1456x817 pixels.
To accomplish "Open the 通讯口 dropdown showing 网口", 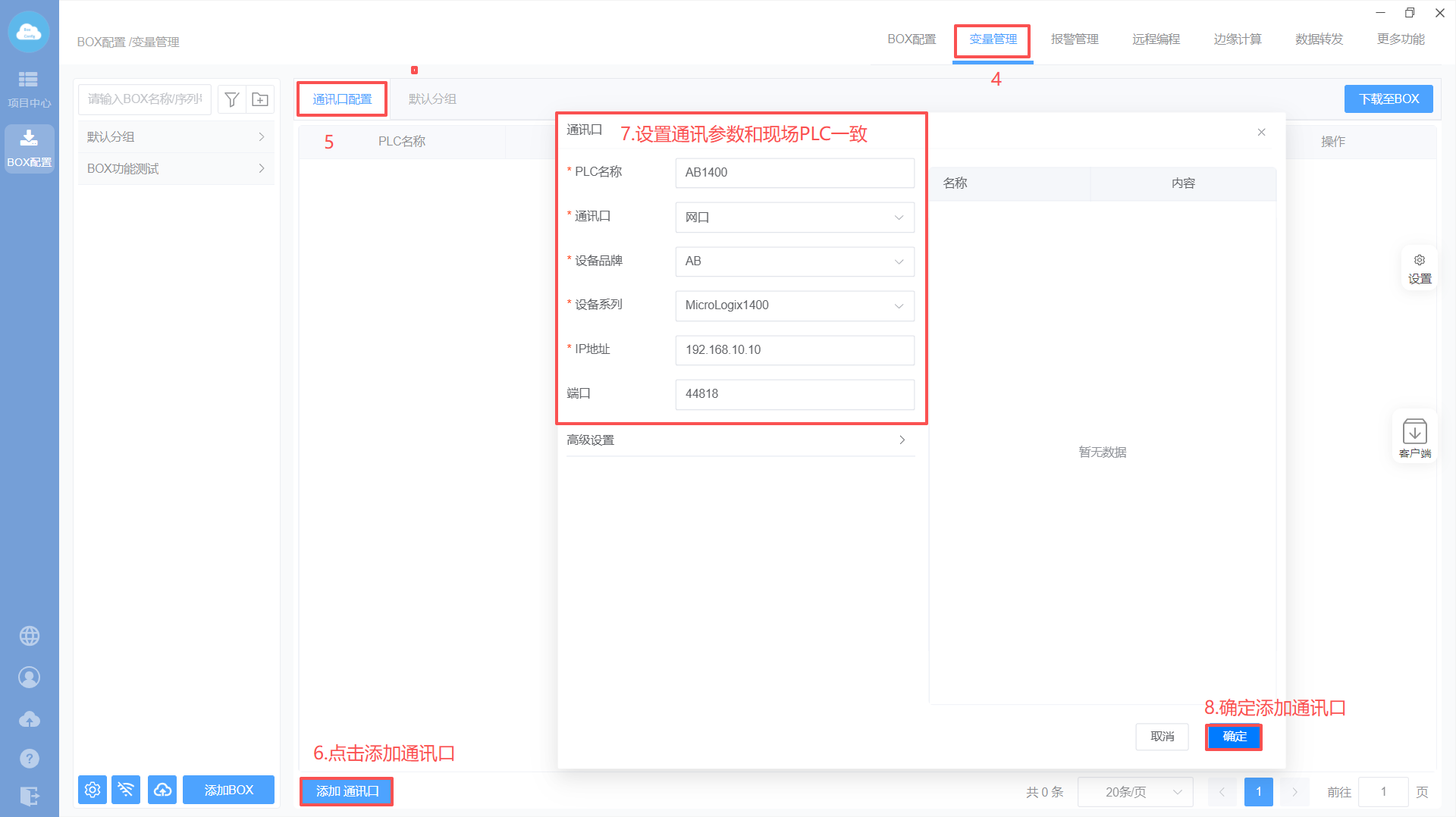I will (x=794, y=218).
